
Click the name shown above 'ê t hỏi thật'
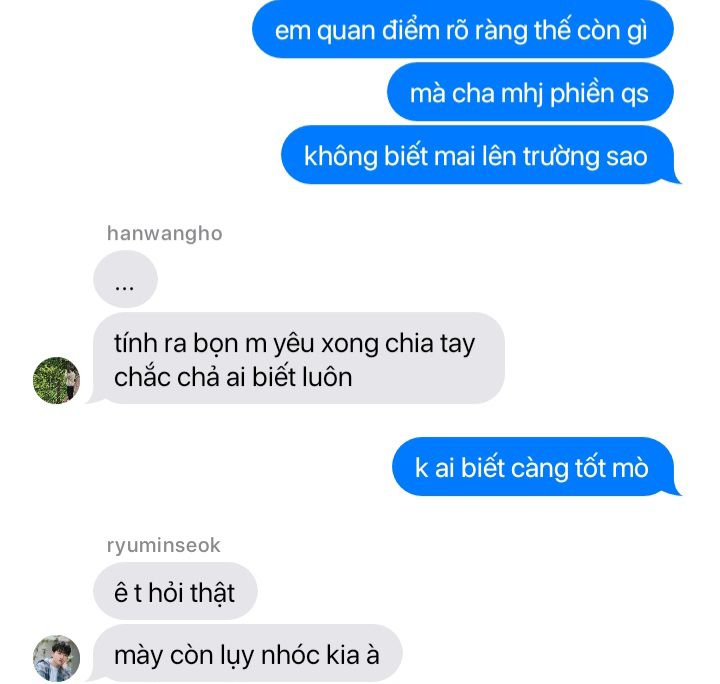point(163,545)
